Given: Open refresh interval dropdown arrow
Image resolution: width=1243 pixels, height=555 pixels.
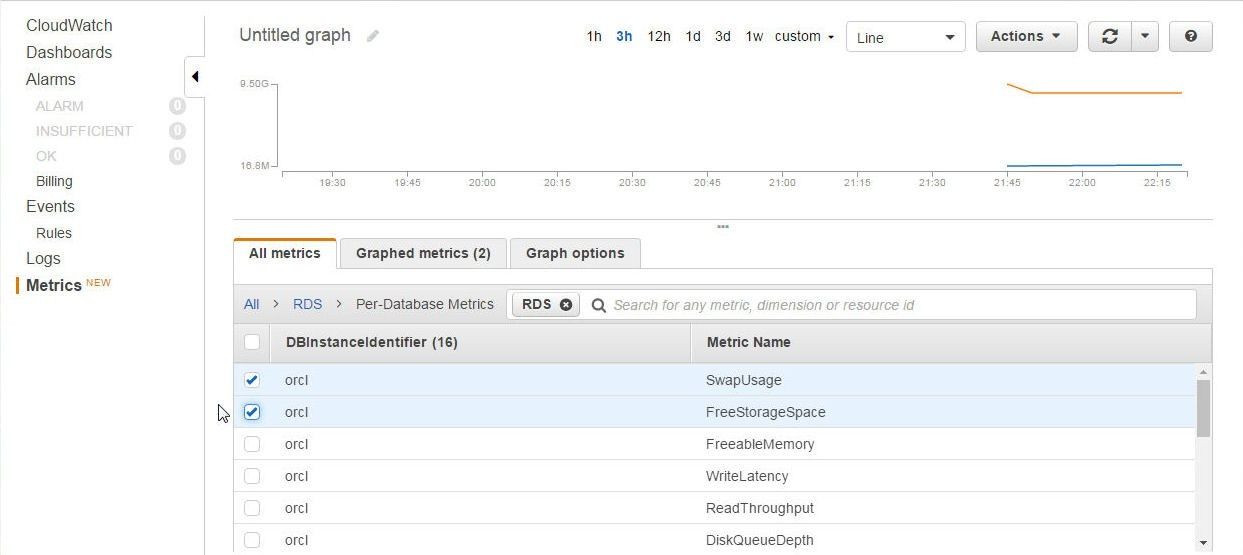Looking at the screenshot, I should coord(1145,36).
